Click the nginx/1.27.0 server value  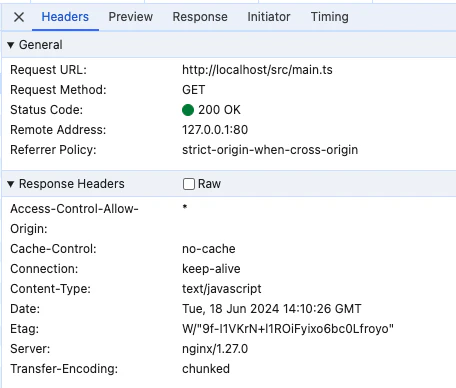click(215, 349)
